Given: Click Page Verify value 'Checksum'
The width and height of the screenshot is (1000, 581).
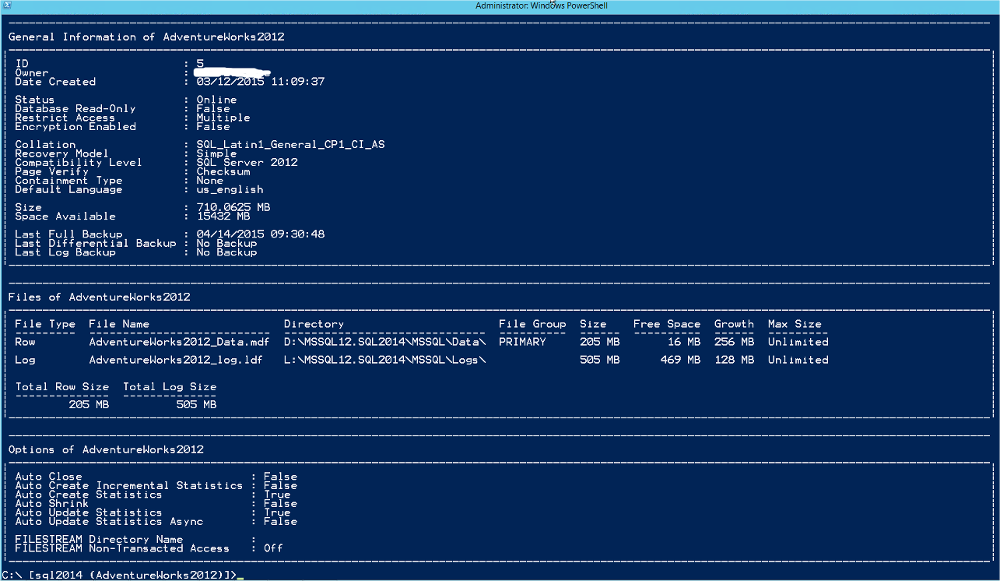Looking at the screenshot, I should tap(223, 172).
